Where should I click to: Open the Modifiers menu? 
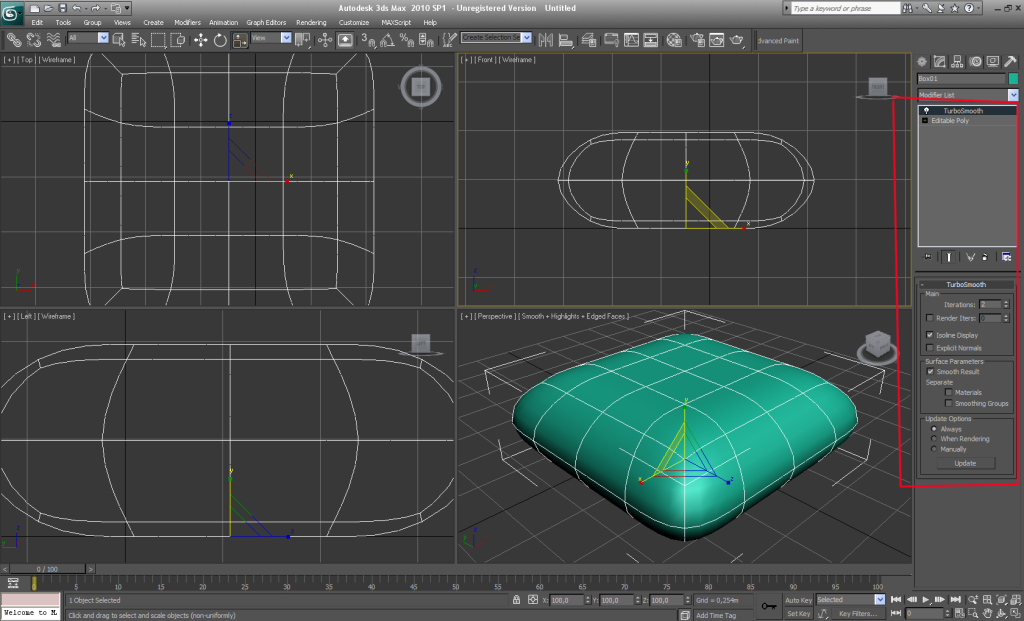pyautogui.click(x=187, y=22)
